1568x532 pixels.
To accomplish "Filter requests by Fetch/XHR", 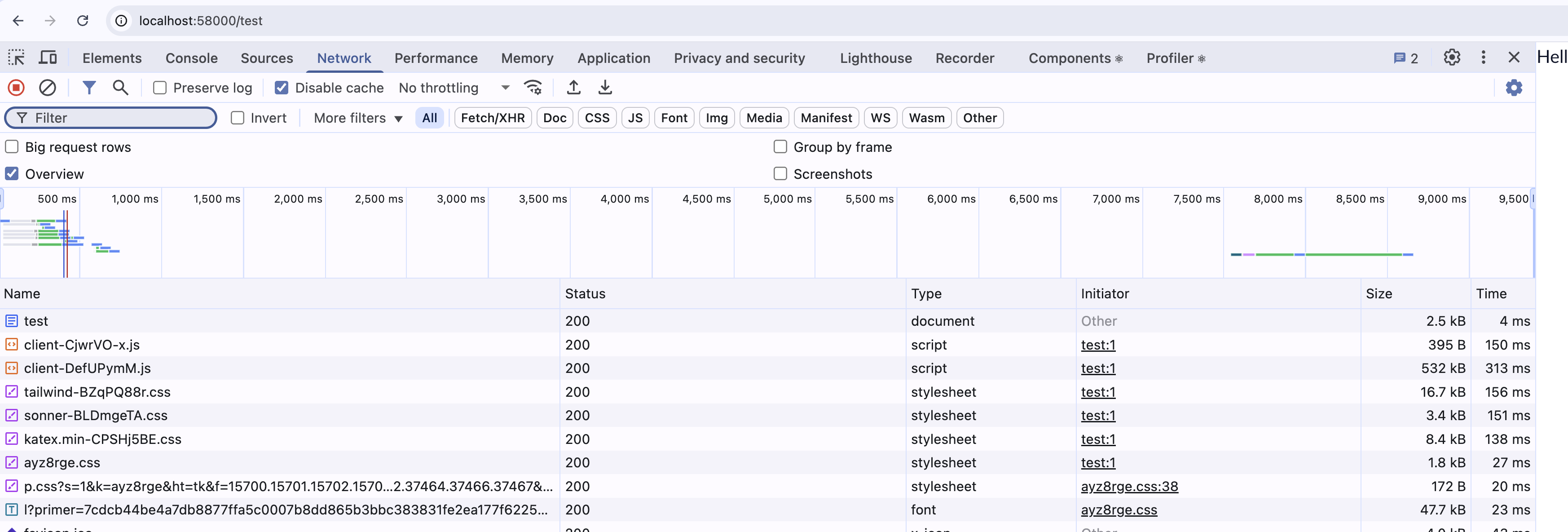I will pyautogui.click(x=493, y=118).
